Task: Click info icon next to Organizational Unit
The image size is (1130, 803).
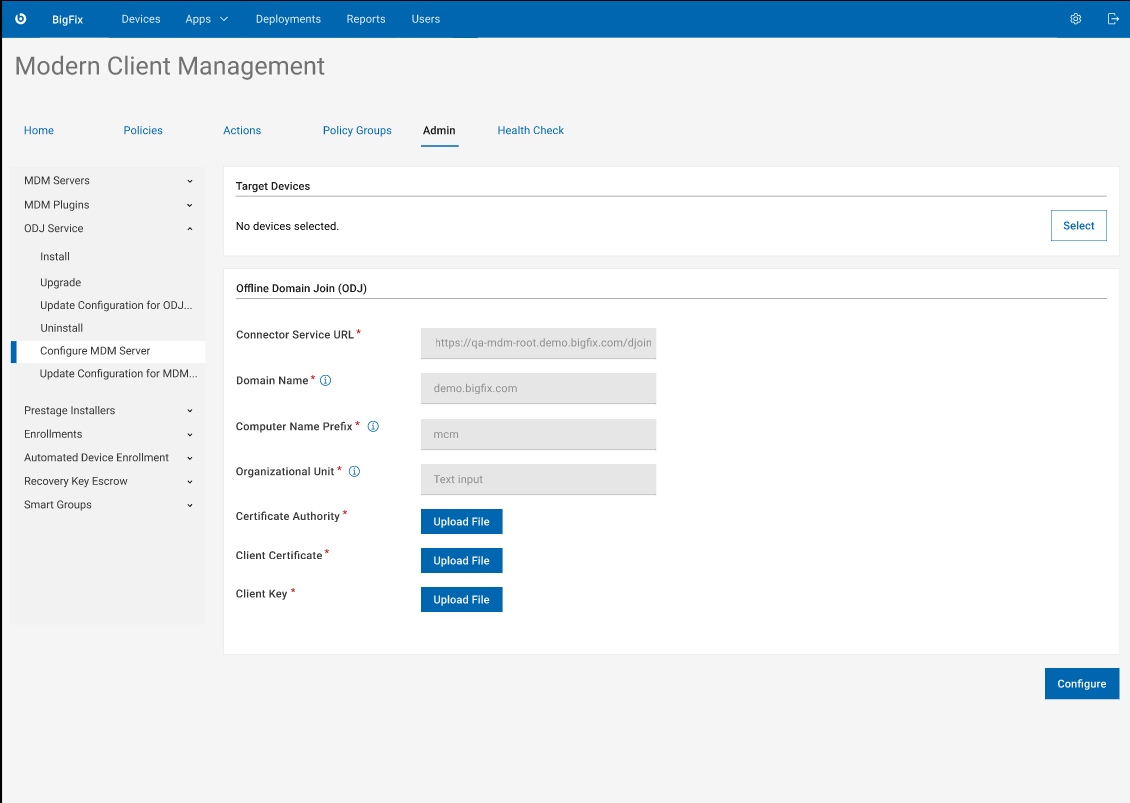Action: [x=354, y=471]
